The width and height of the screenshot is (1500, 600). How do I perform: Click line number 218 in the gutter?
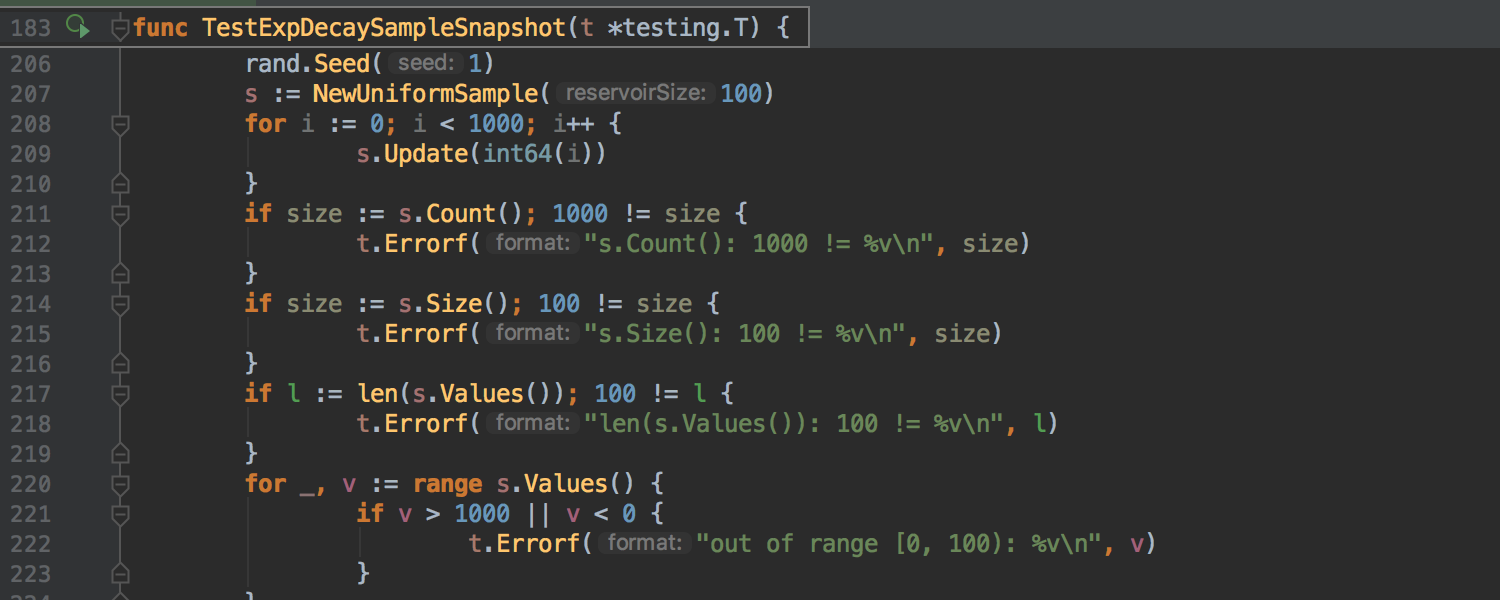(31, 424)
